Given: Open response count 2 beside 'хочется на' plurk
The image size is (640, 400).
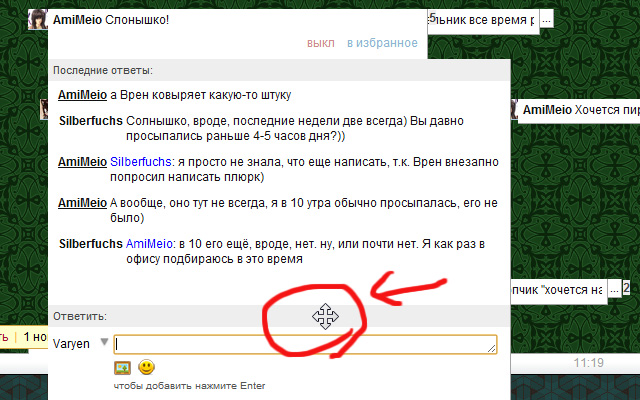Looking at the screenshot, I should click(x=626, y=288).
